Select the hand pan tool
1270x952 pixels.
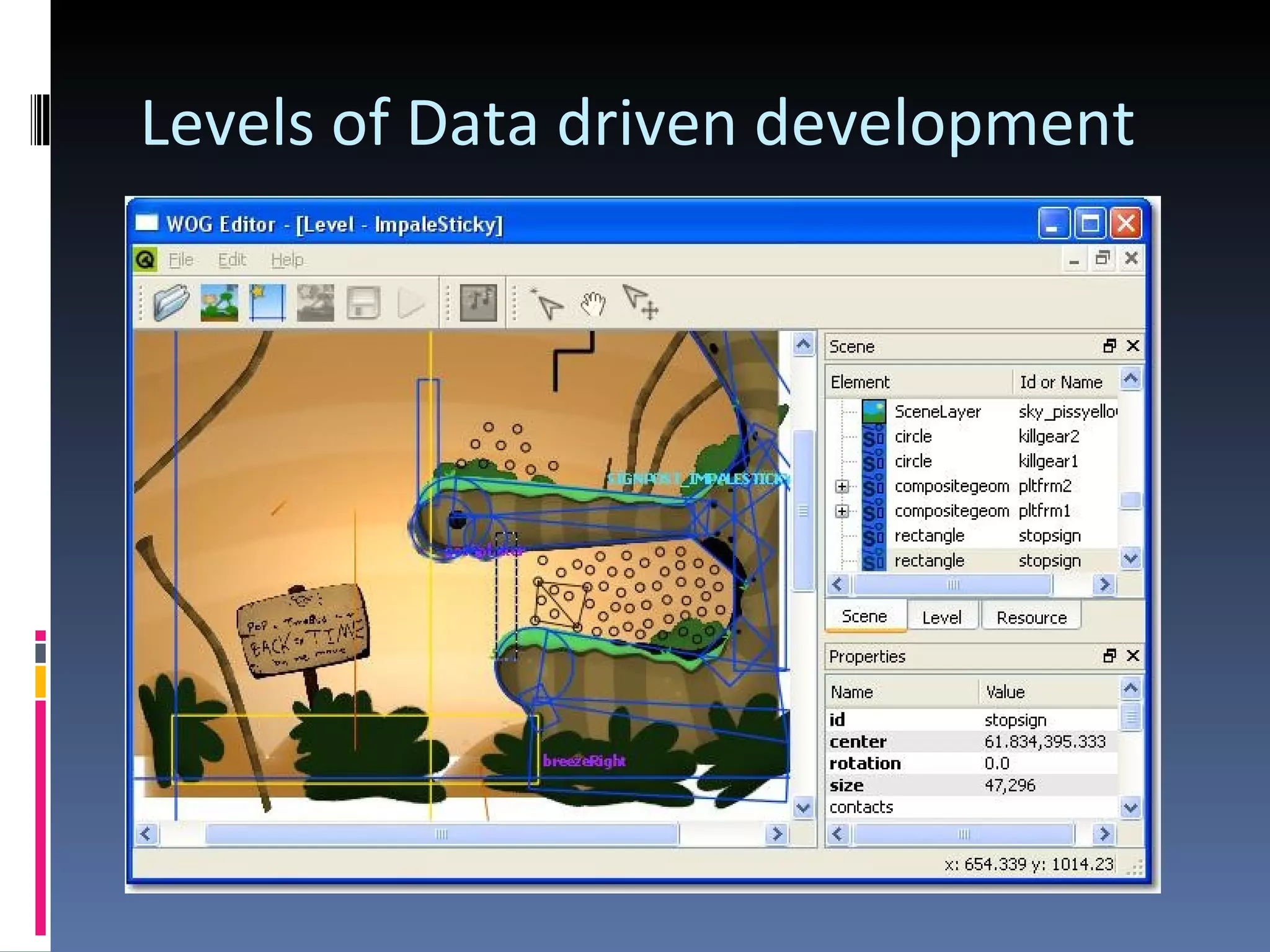pyautogui.click(x=593, y=303)
